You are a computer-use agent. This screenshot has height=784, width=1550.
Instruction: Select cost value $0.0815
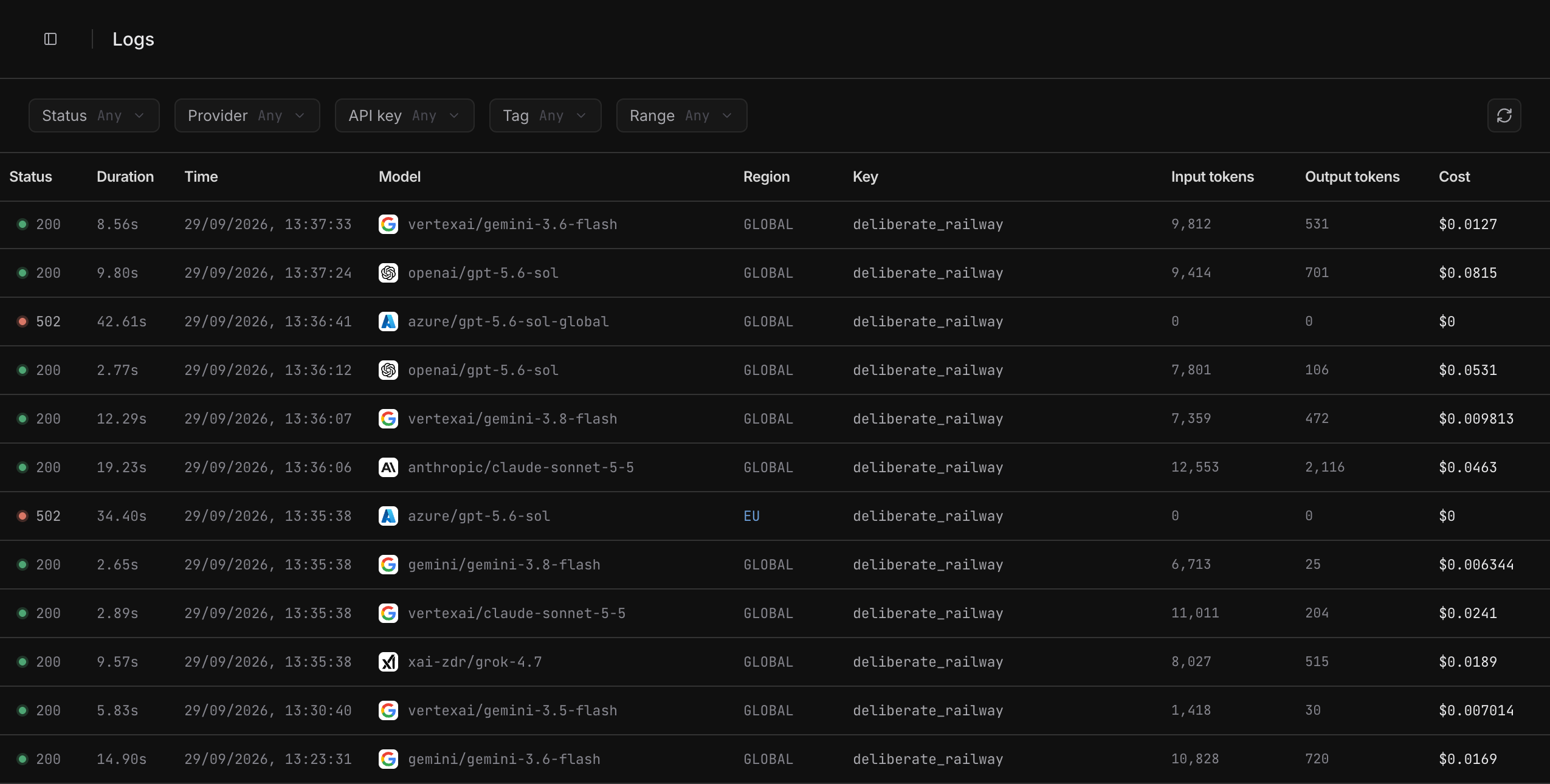1468,273
